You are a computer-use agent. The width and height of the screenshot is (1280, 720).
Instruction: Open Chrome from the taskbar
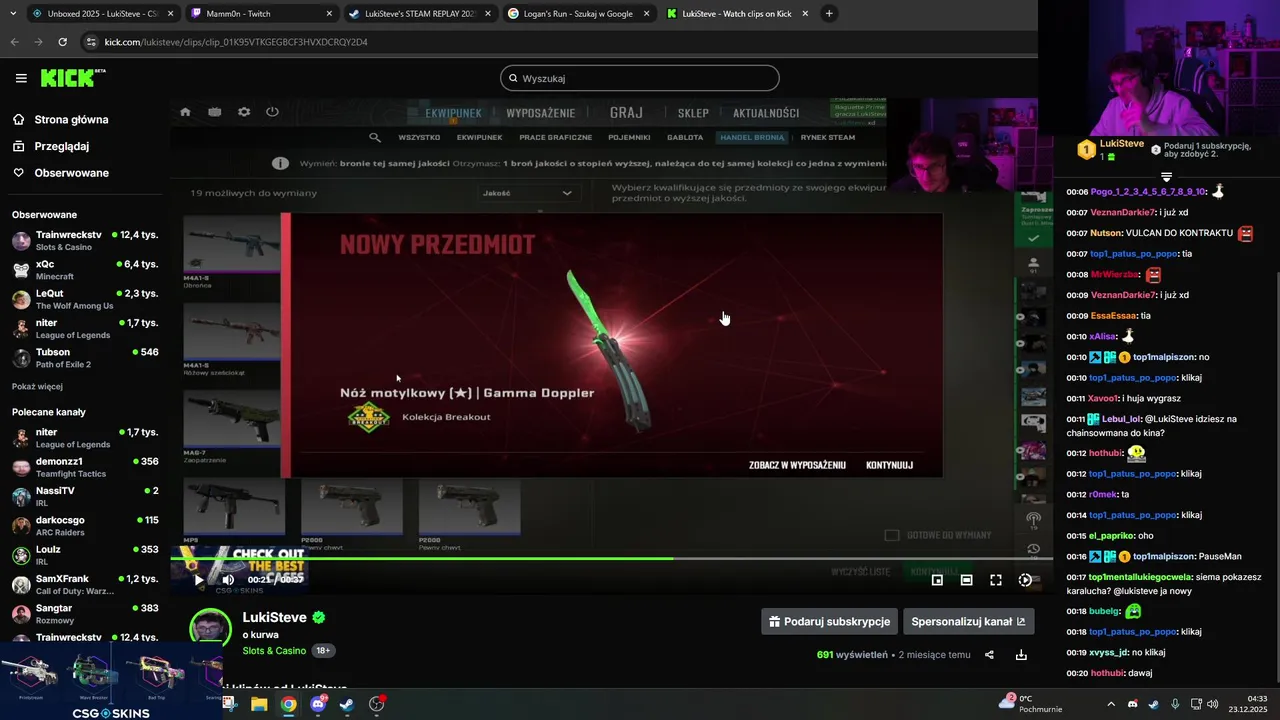288,704
